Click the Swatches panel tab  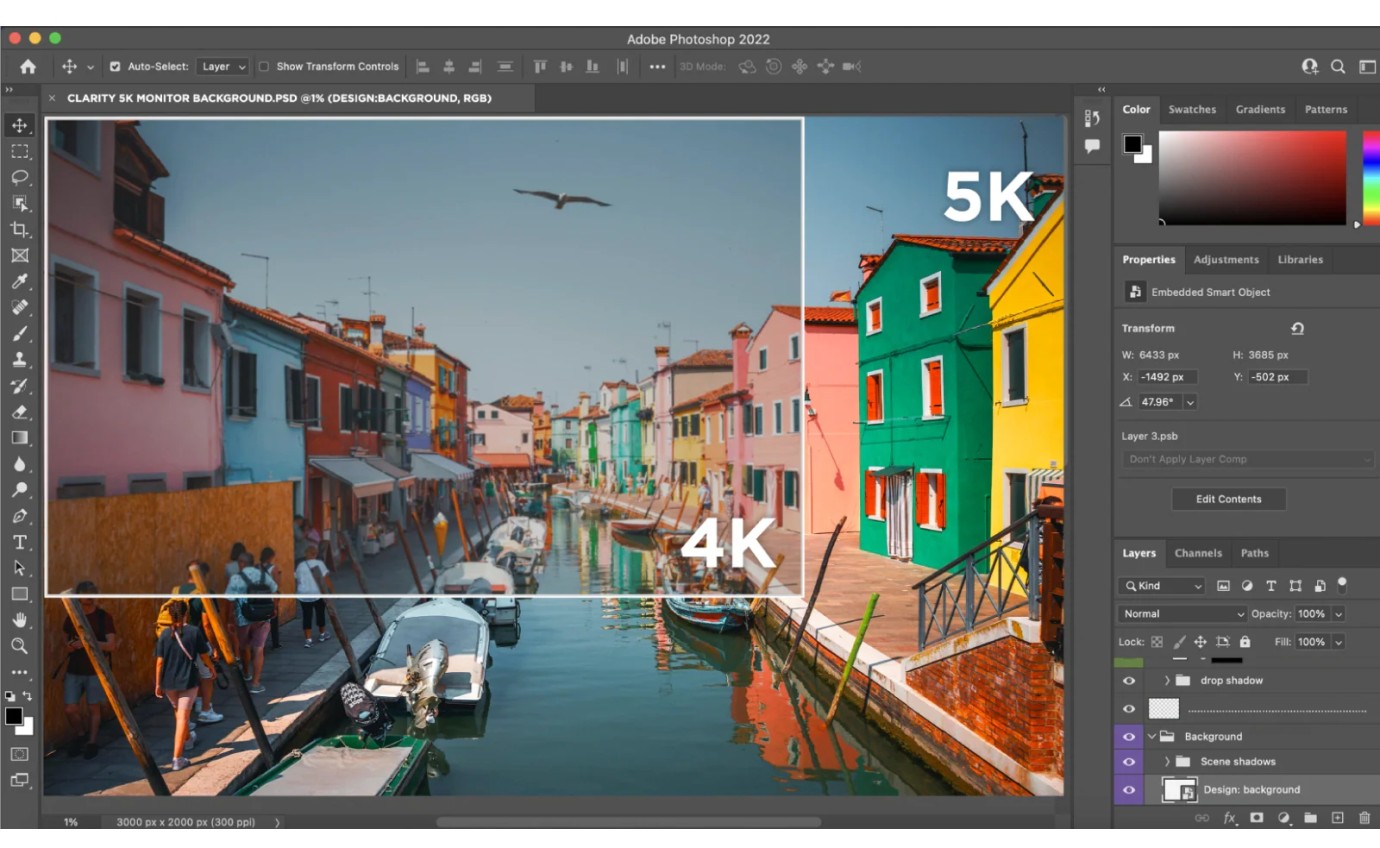1192,109
